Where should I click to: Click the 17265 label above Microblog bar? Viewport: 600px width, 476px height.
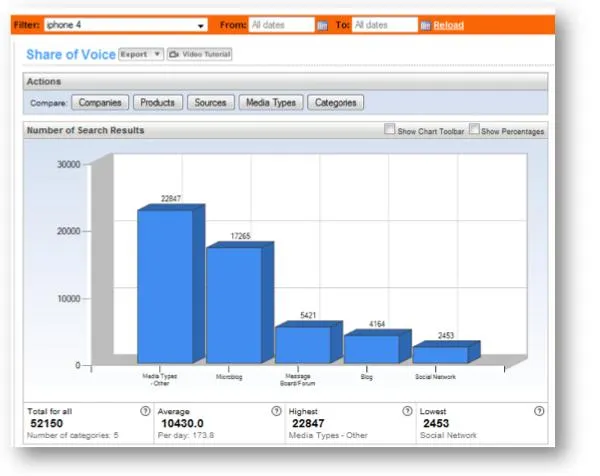(241, 236)
